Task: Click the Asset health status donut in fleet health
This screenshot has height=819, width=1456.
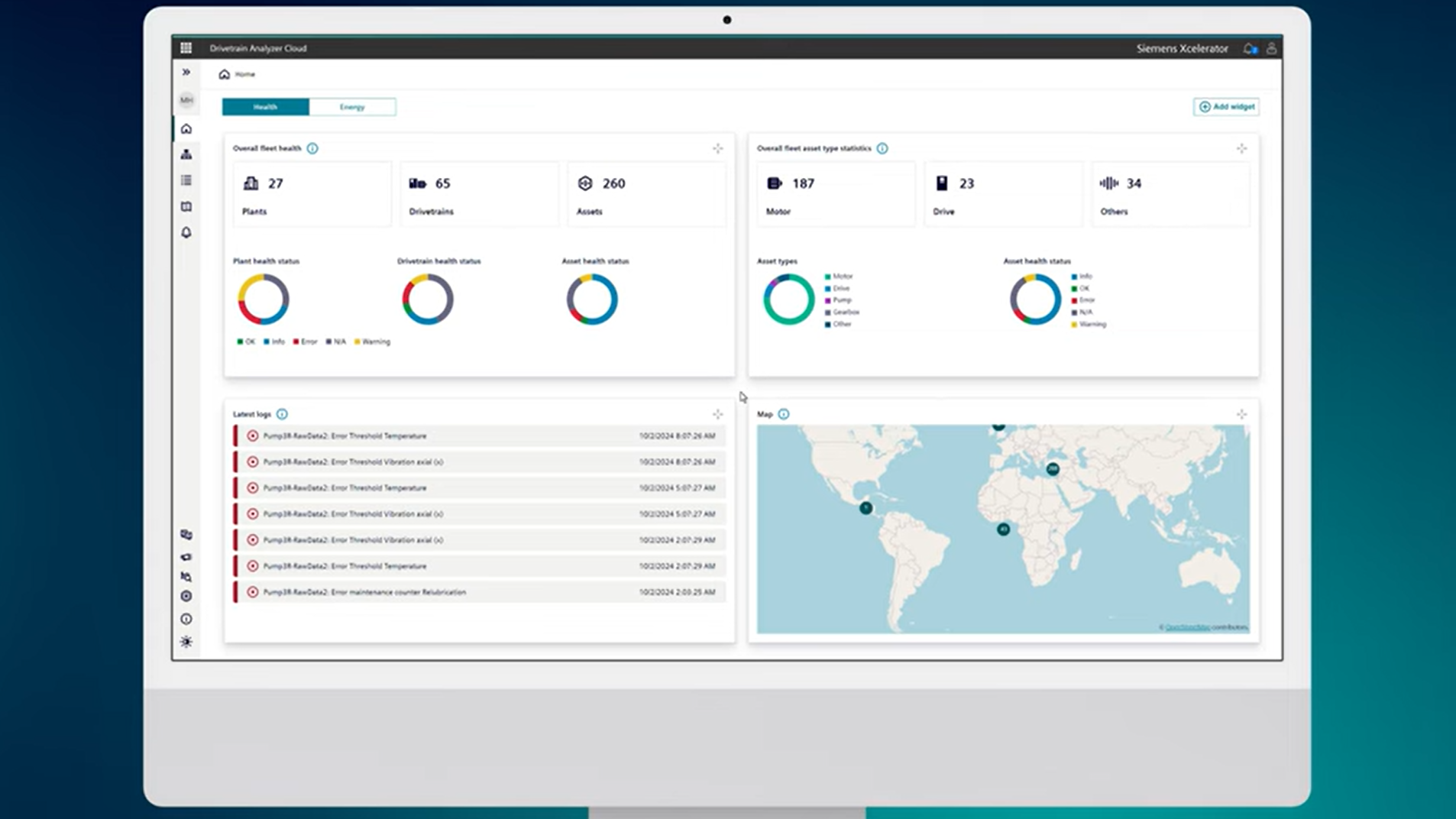Action: click(592, 299)
